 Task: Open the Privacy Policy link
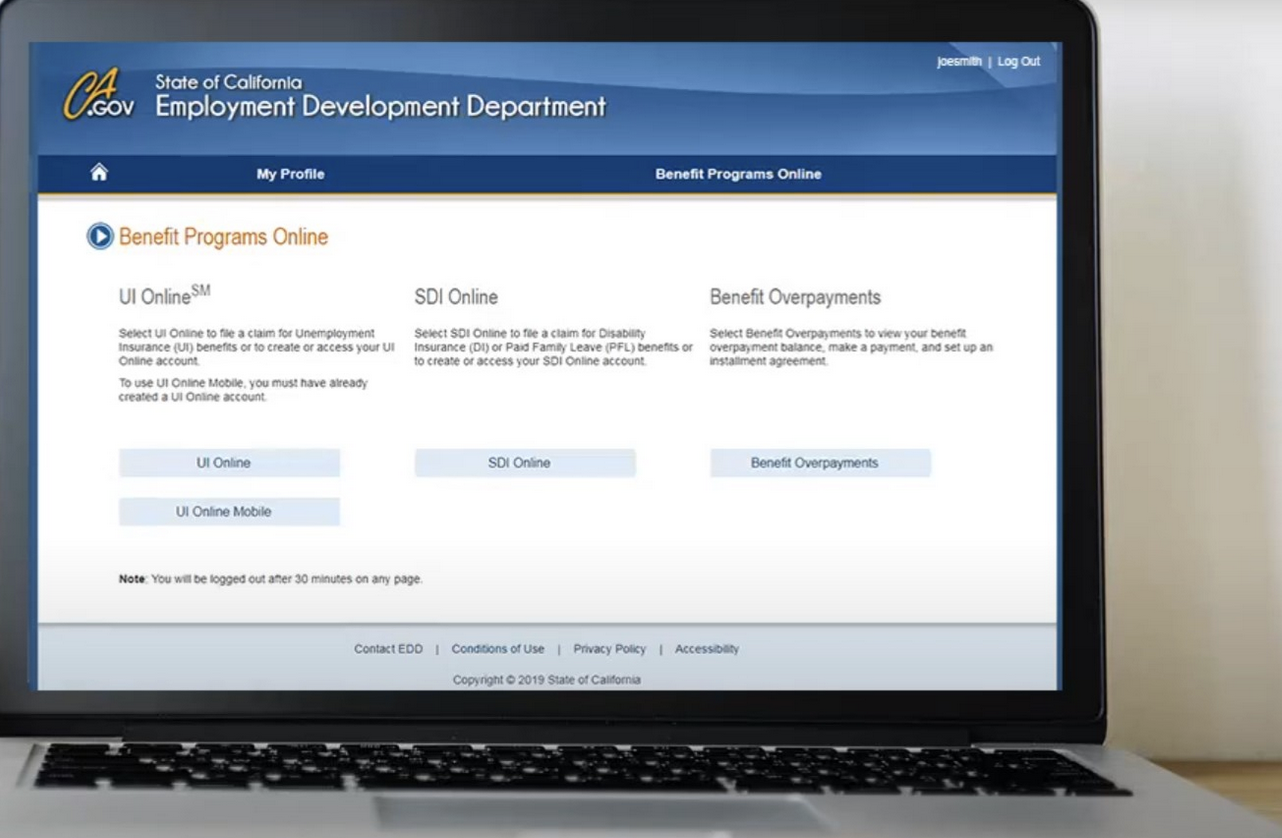pos(609,649)
